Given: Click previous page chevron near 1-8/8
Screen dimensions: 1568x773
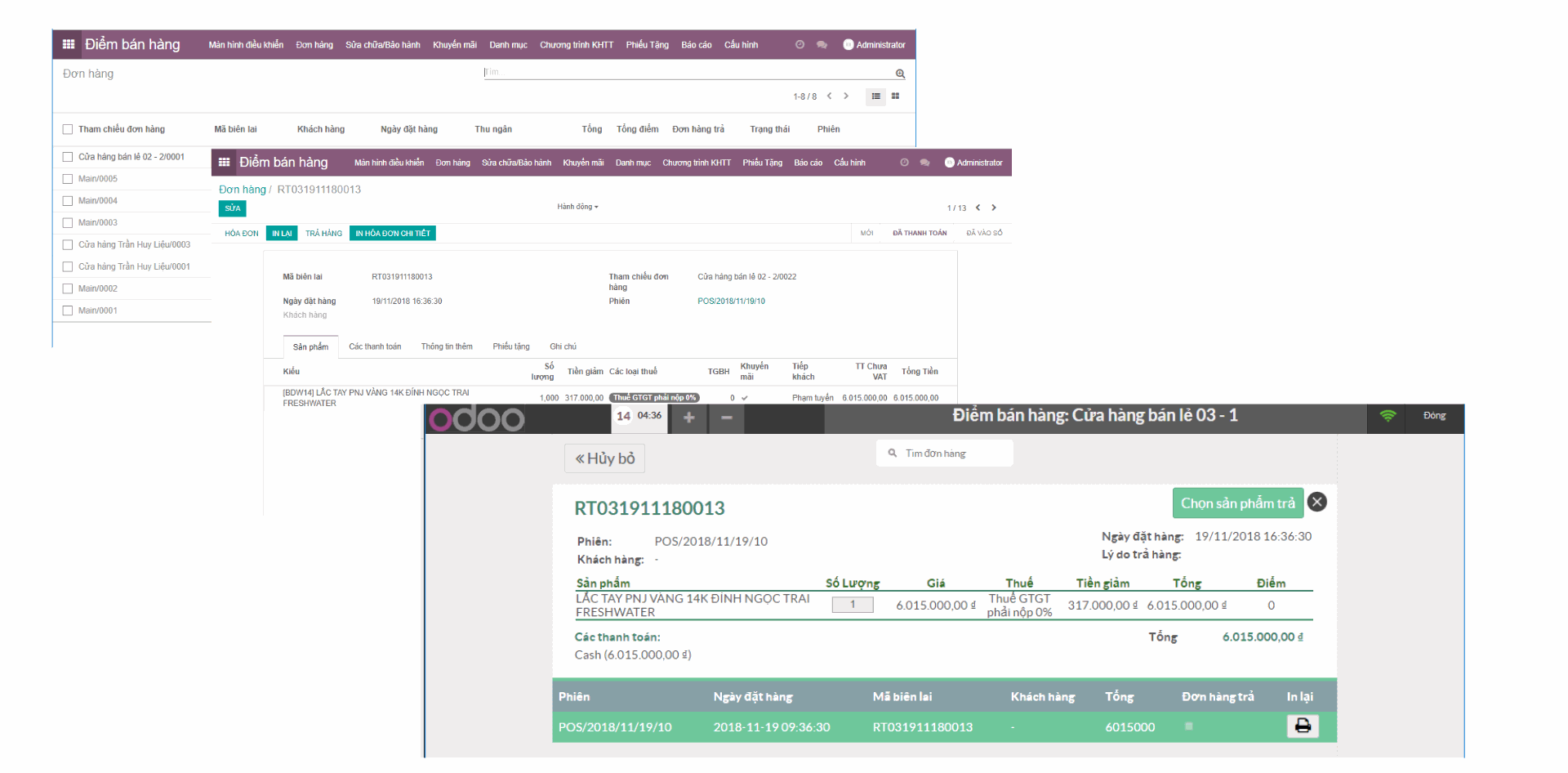Looking at the screenshot, I should 829,96.
